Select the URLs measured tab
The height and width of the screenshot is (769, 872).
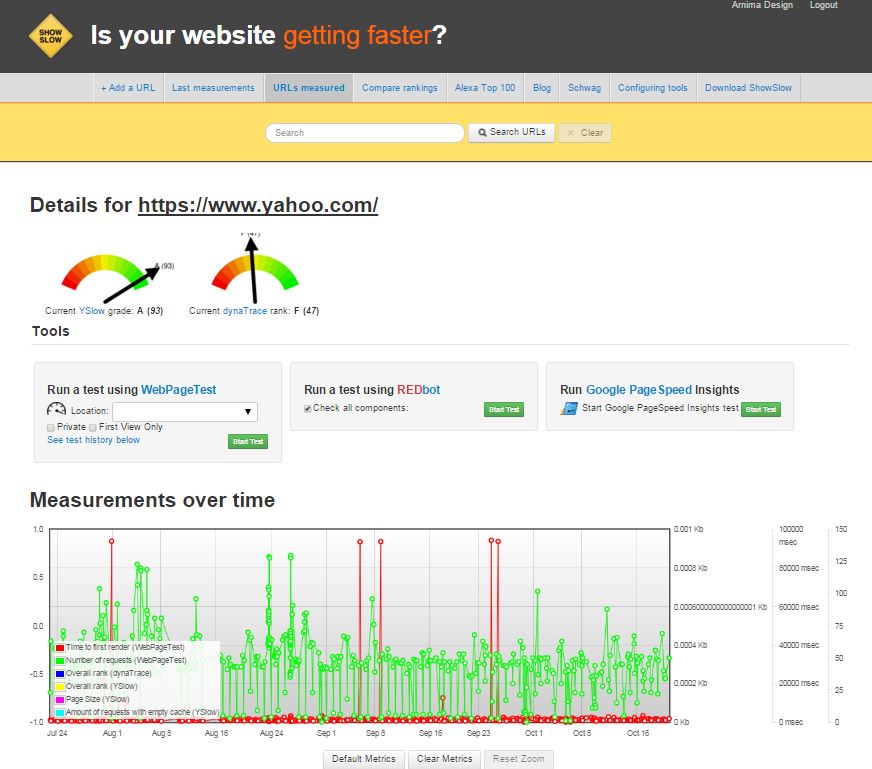point(309,88)
